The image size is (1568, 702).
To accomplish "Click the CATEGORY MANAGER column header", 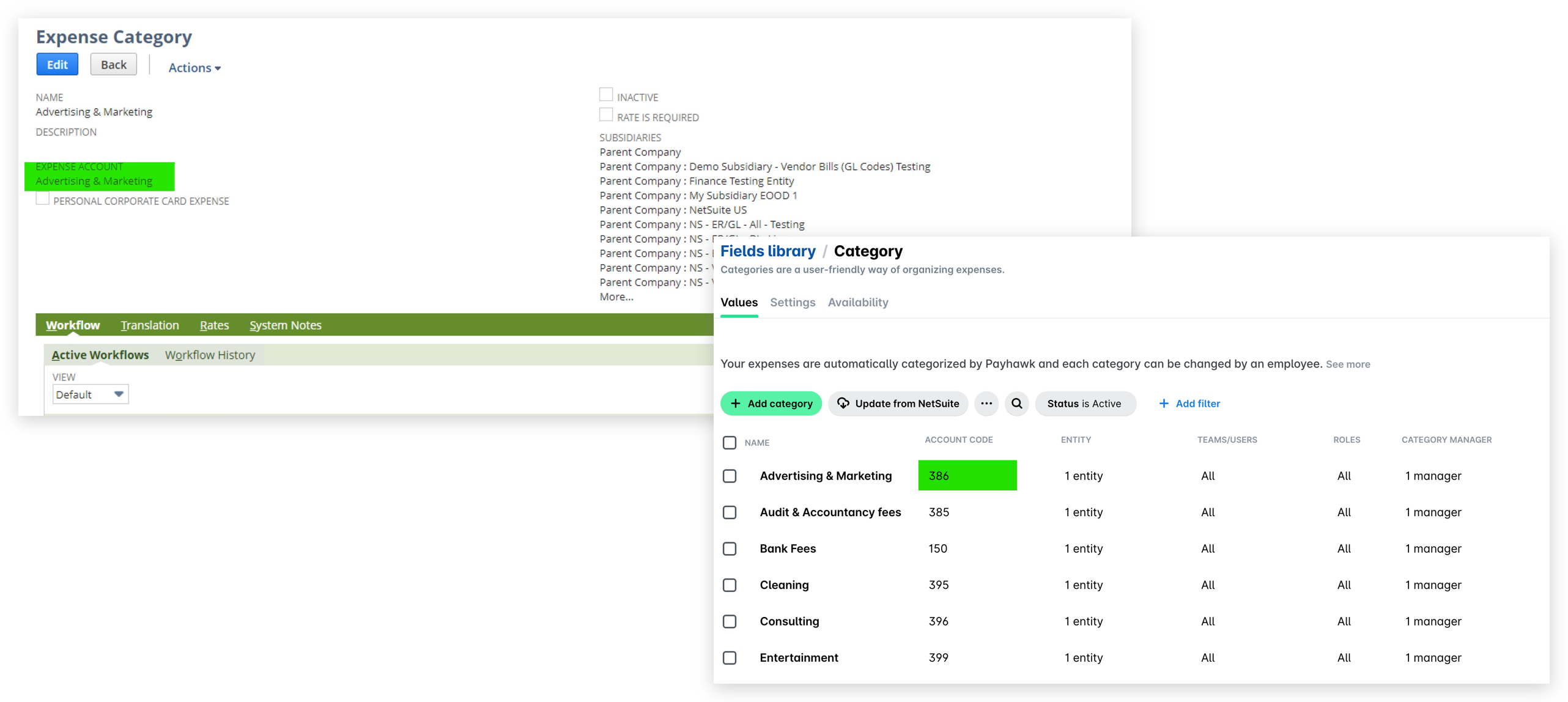I will tap(1446, 440).
